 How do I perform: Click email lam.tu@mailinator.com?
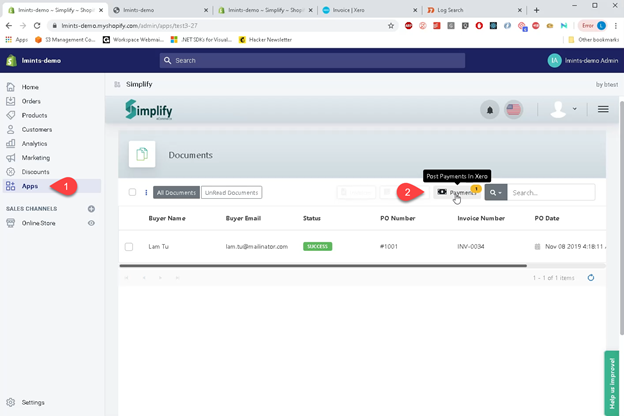256,246
